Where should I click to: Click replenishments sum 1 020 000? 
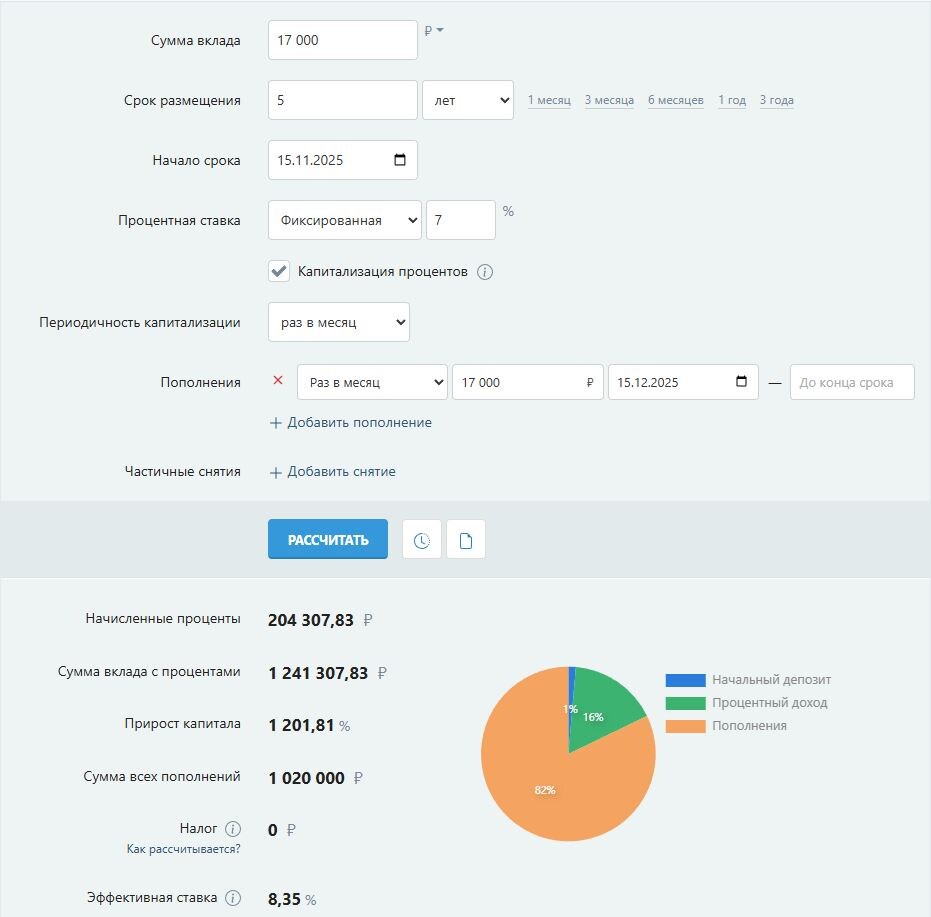coord(306,778)
